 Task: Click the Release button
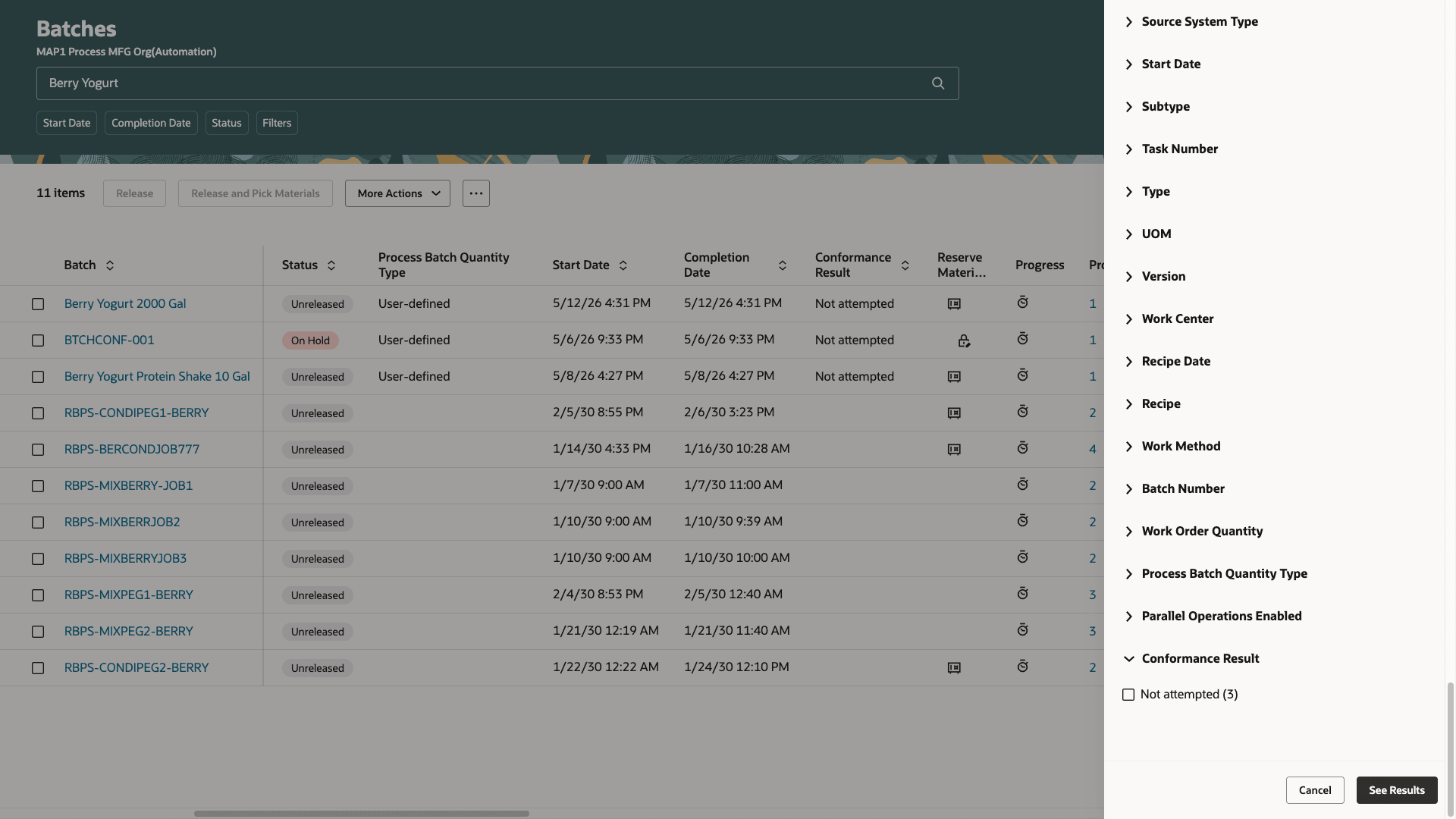click(x=134, y=193)
